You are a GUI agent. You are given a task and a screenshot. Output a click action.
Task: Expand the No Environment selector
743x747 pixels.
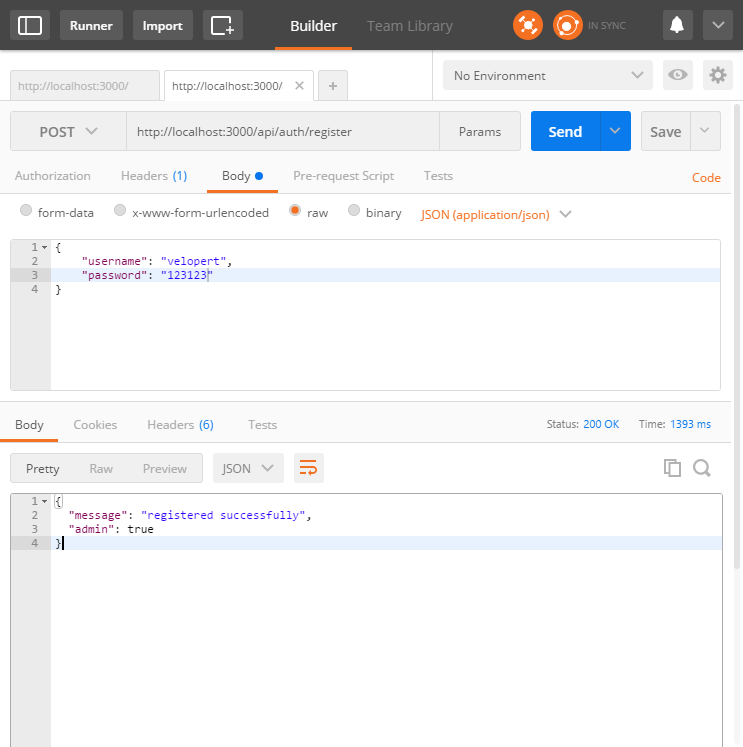coord(547,76)
